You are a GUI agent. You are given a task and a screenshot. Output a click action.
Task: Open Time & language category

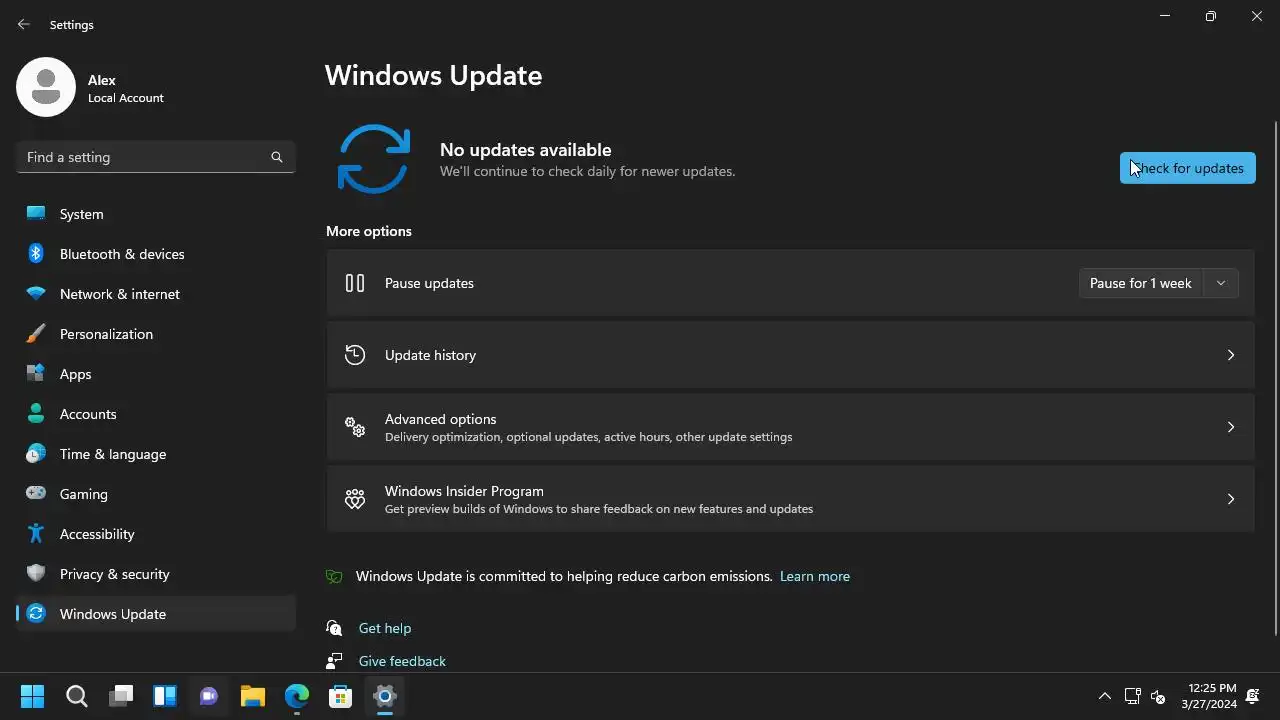point(156,454)
